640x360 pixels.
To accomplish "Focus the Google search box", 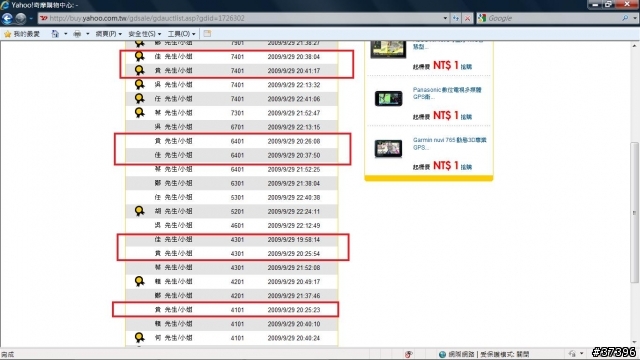I will [x=553, y=18].
